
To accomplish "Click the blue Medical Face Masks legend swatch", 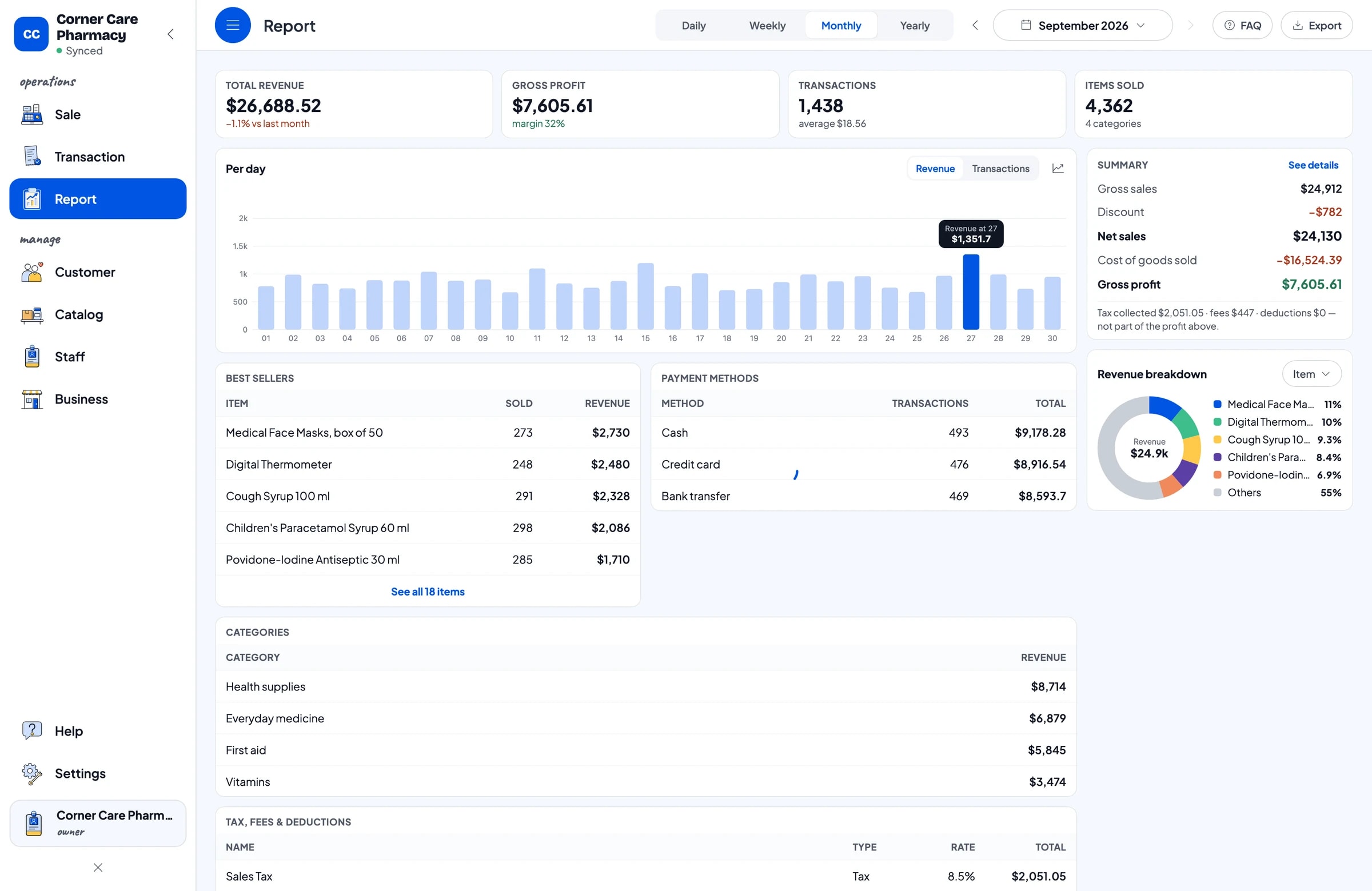I will tap(1218, 404).
